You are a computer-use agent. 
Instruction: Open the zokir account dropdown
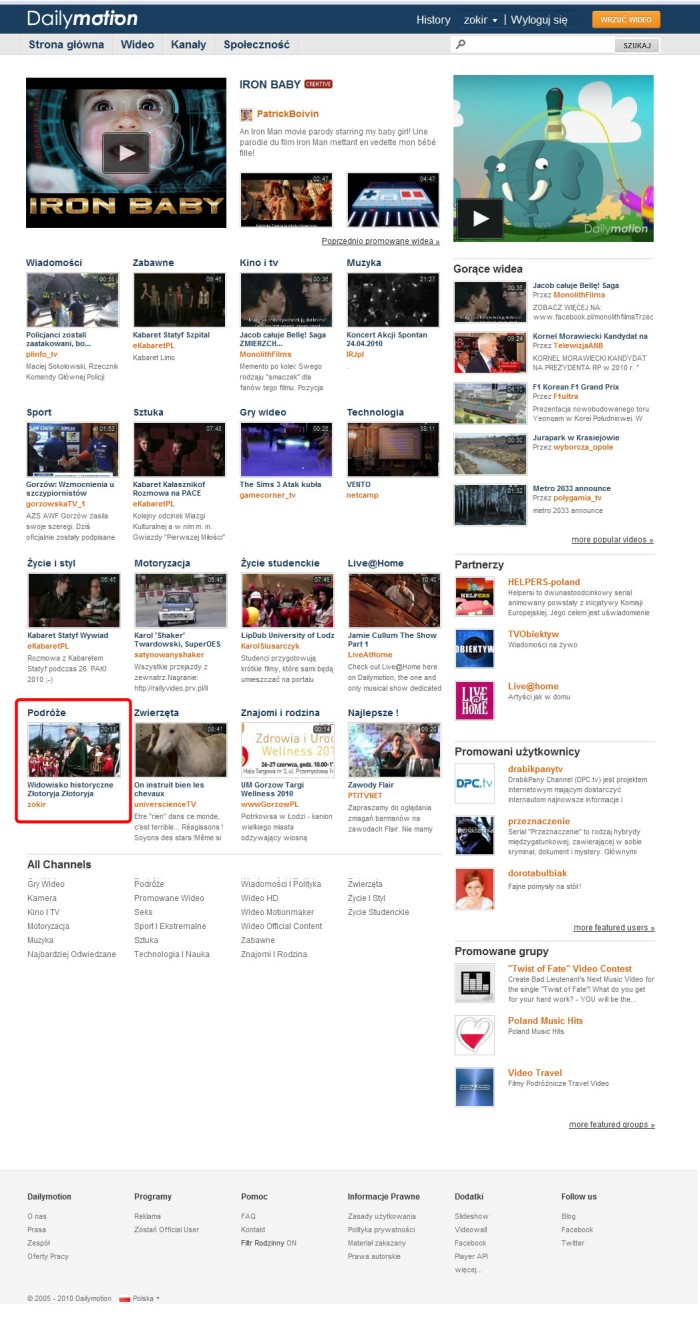coord(480,20)
